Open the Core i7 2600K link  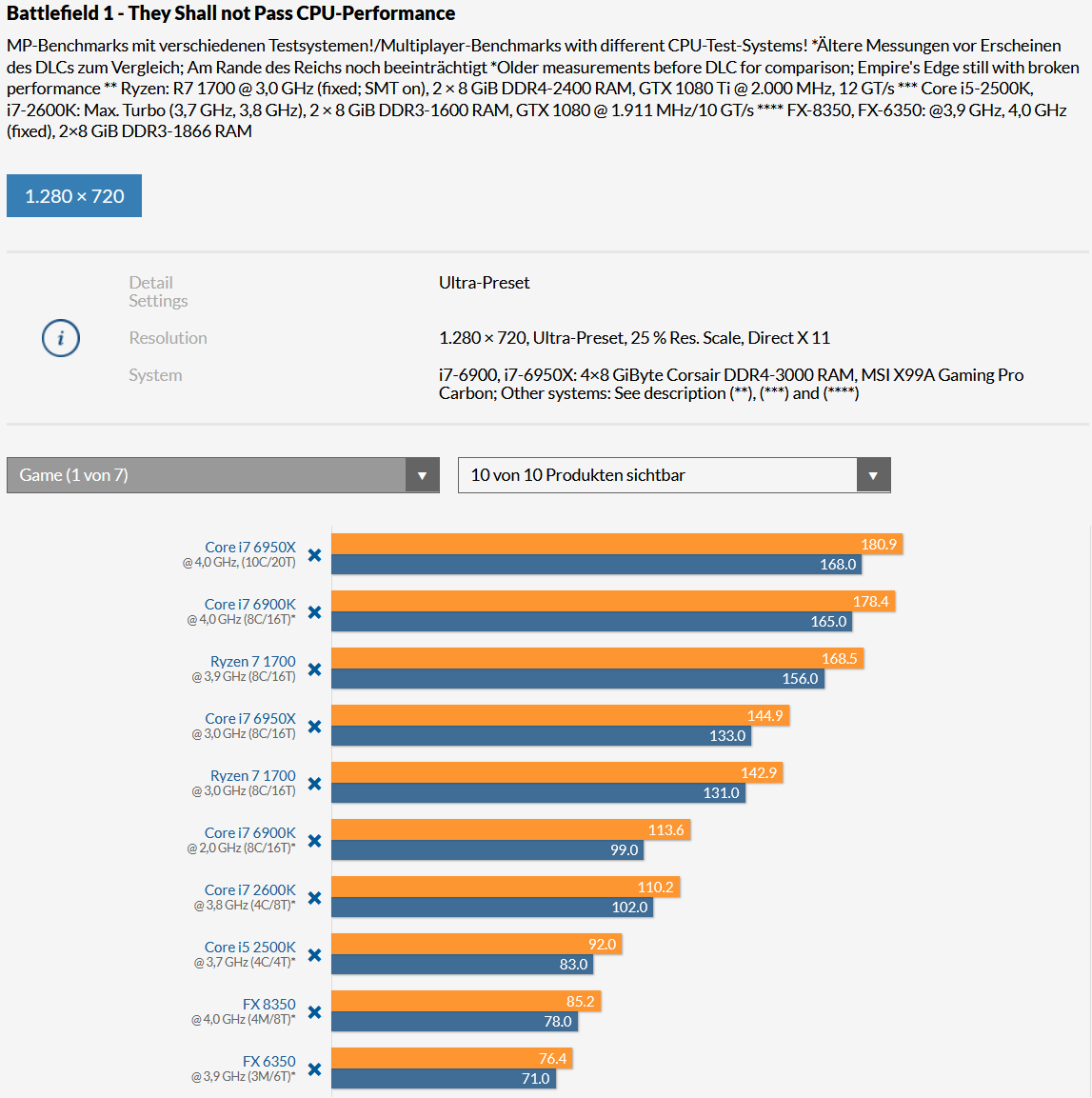[x=249, y=889]
